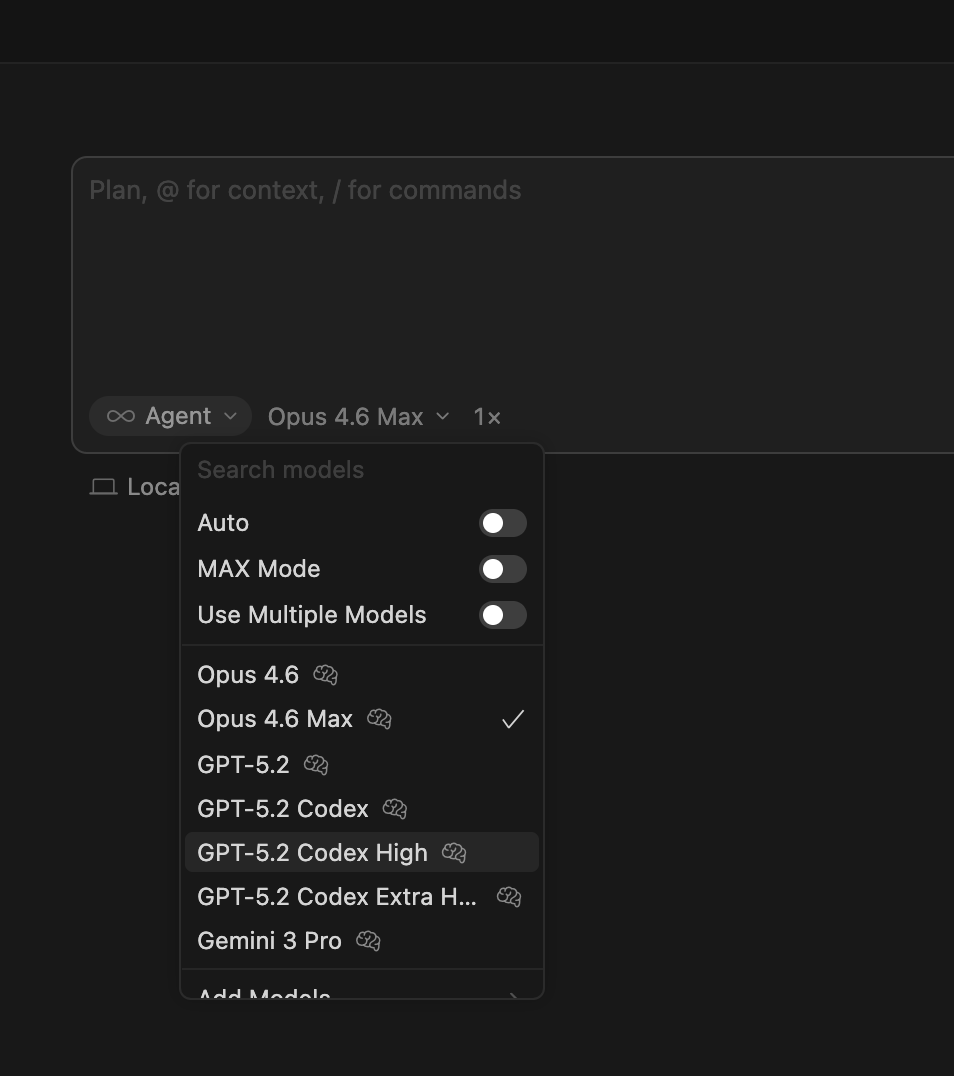Viewport: 954px width, 1076px height.
Task: Click the brain icon beside GPT-5.2 Codex
Action: click(x=395, y=809)
